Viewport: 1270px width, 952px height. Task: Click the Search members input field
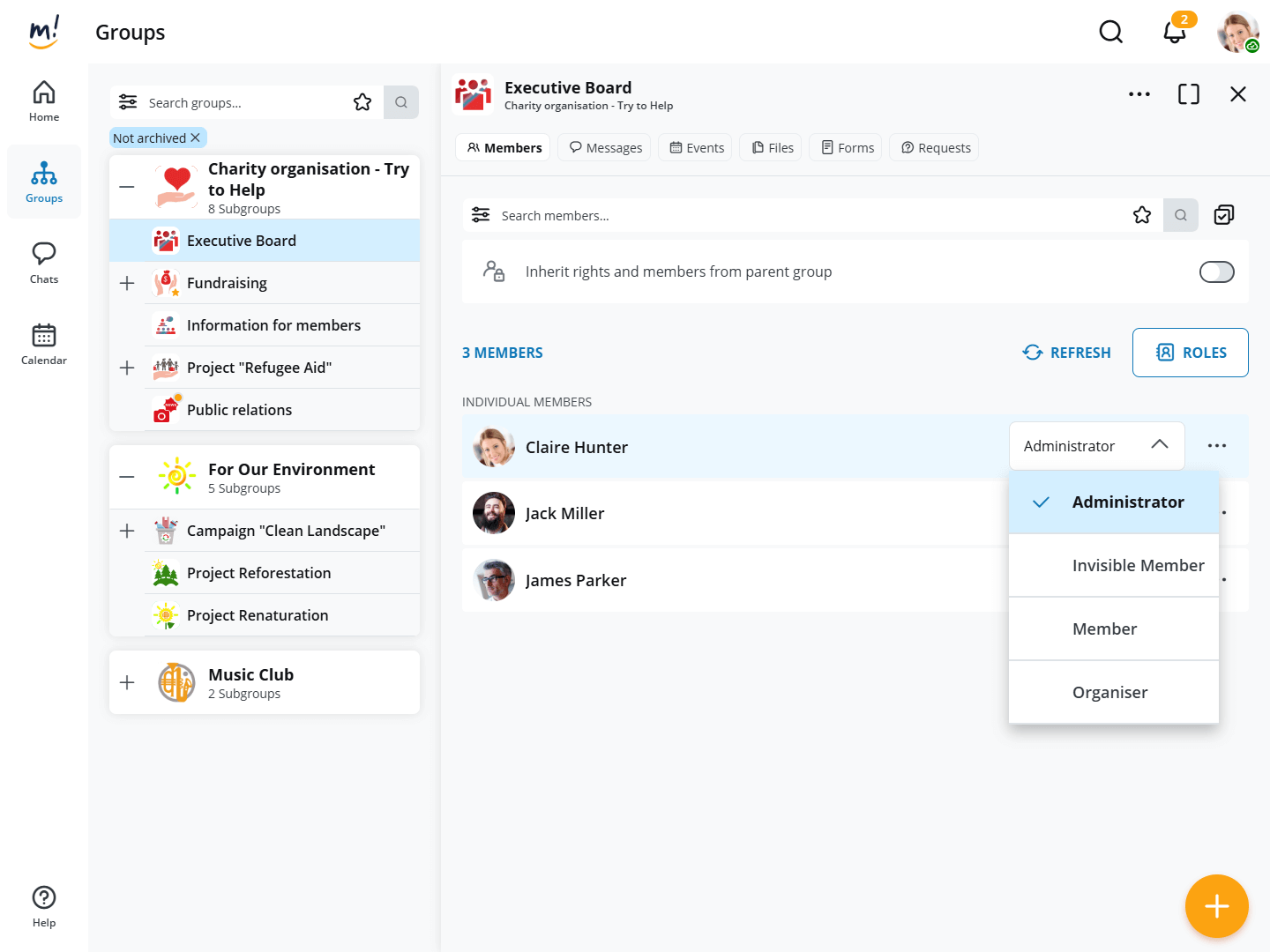(x=794, y=215)
